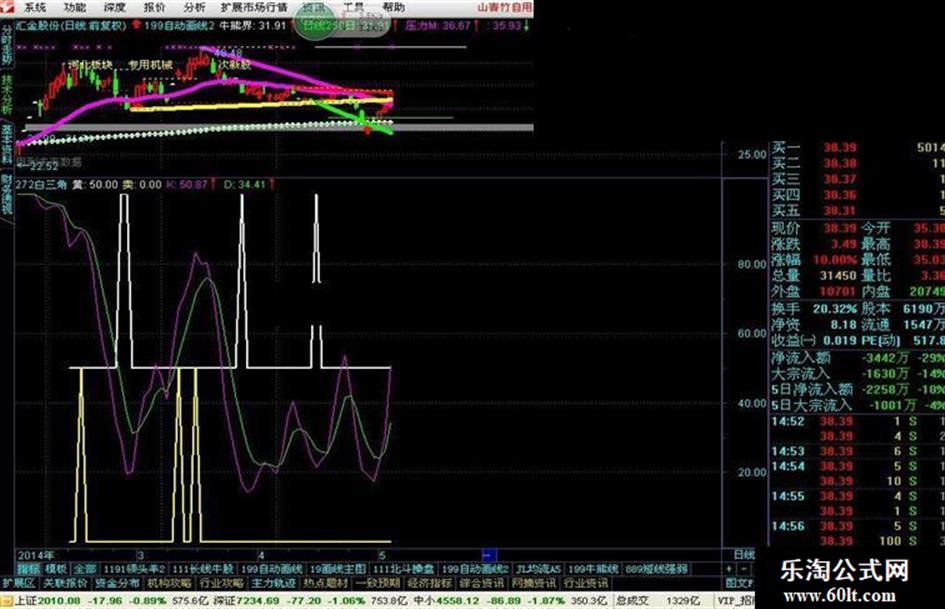This screenshot has width=945, height=609.
Task: Open the 热点题材 tab
Action: pos(325,583)
